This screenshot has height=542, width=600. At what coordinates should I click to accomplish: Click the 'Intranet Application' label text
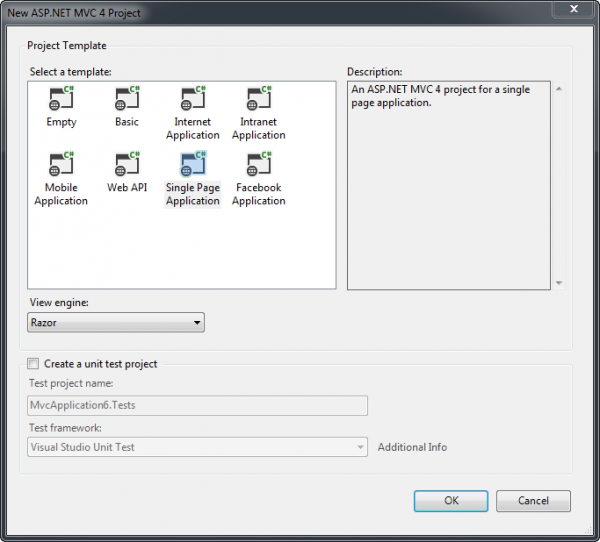[259, 128]
